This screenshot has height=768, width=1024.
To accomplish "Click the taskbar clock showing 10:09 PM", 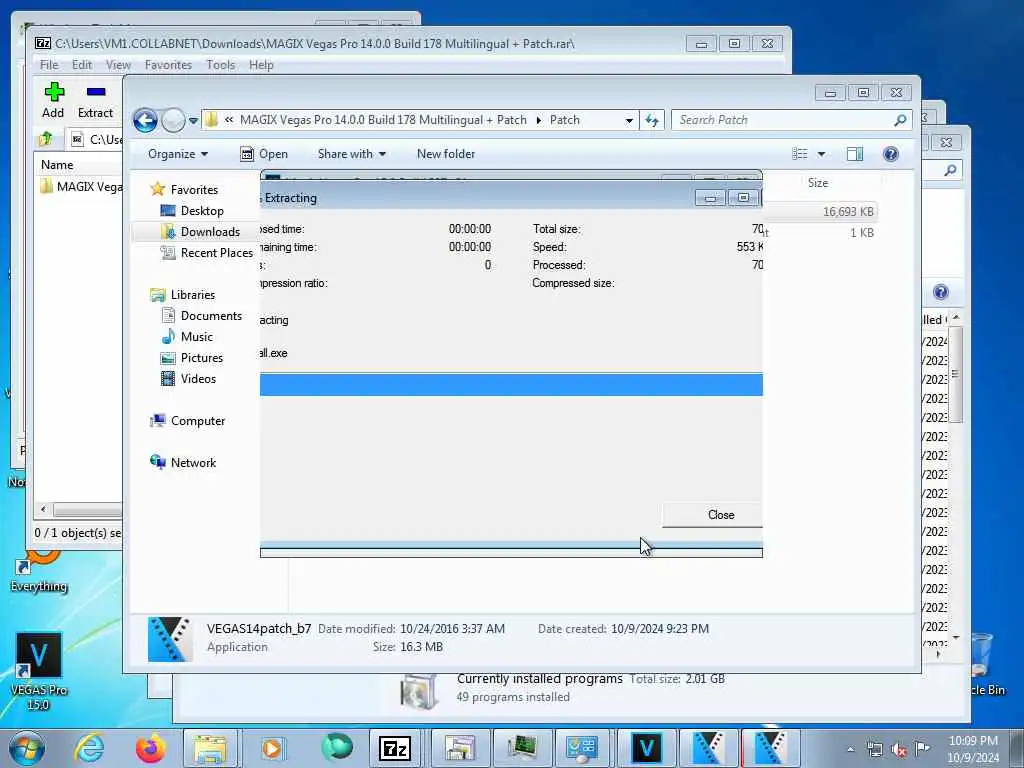I will [973, 749].
